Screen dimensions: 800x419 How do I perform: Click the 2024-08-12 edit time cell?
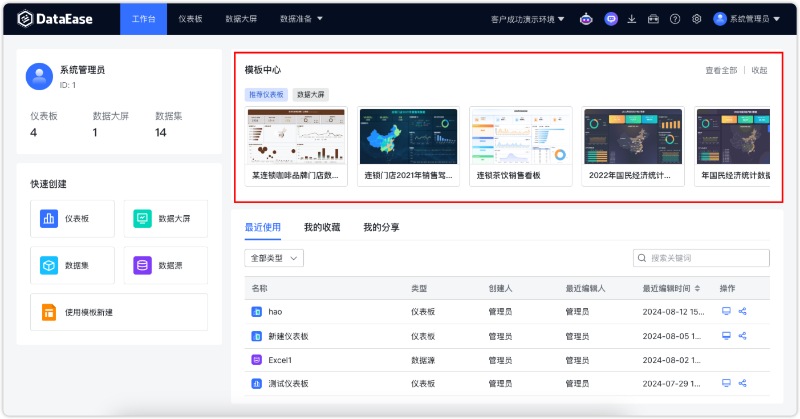pos(673,312)
